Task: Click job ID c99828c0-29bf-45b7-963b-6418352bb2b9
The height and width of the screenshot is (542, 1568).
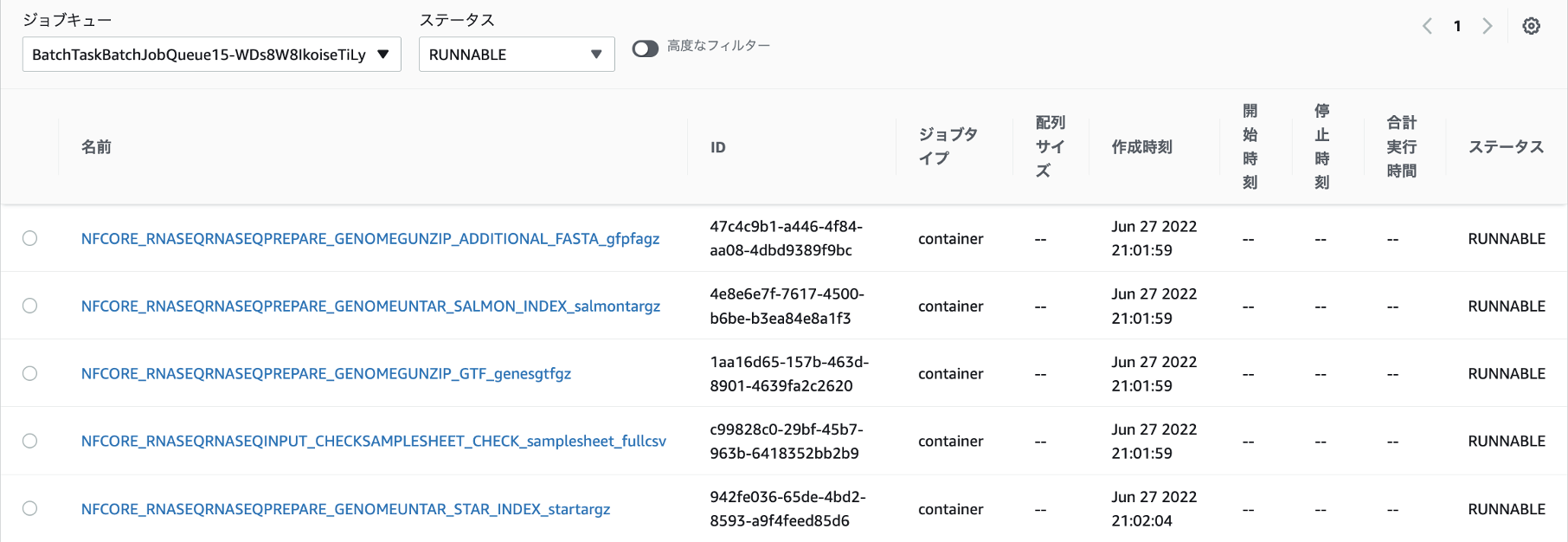Action: (787, 441)
